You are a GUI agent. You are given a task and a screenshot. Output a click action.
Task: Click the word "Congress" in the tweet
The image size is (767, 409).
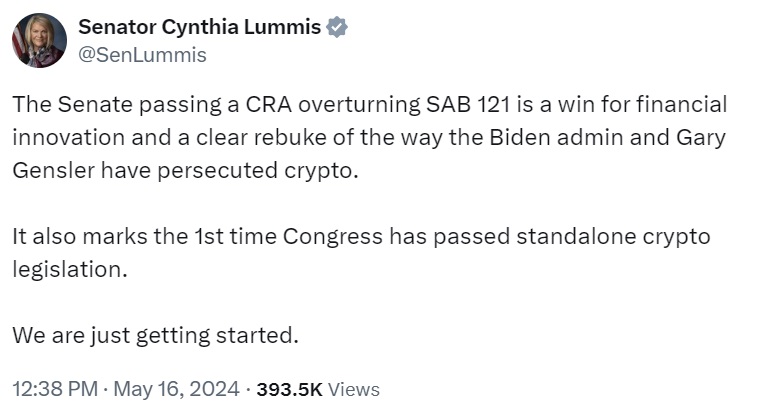point(331,236)
